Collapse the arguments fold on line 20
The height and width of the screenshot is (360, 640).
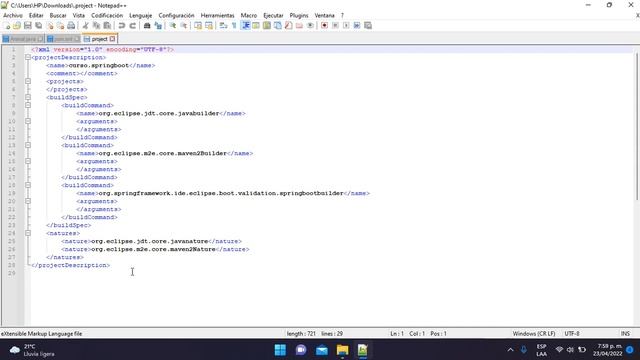coord(28,201)
